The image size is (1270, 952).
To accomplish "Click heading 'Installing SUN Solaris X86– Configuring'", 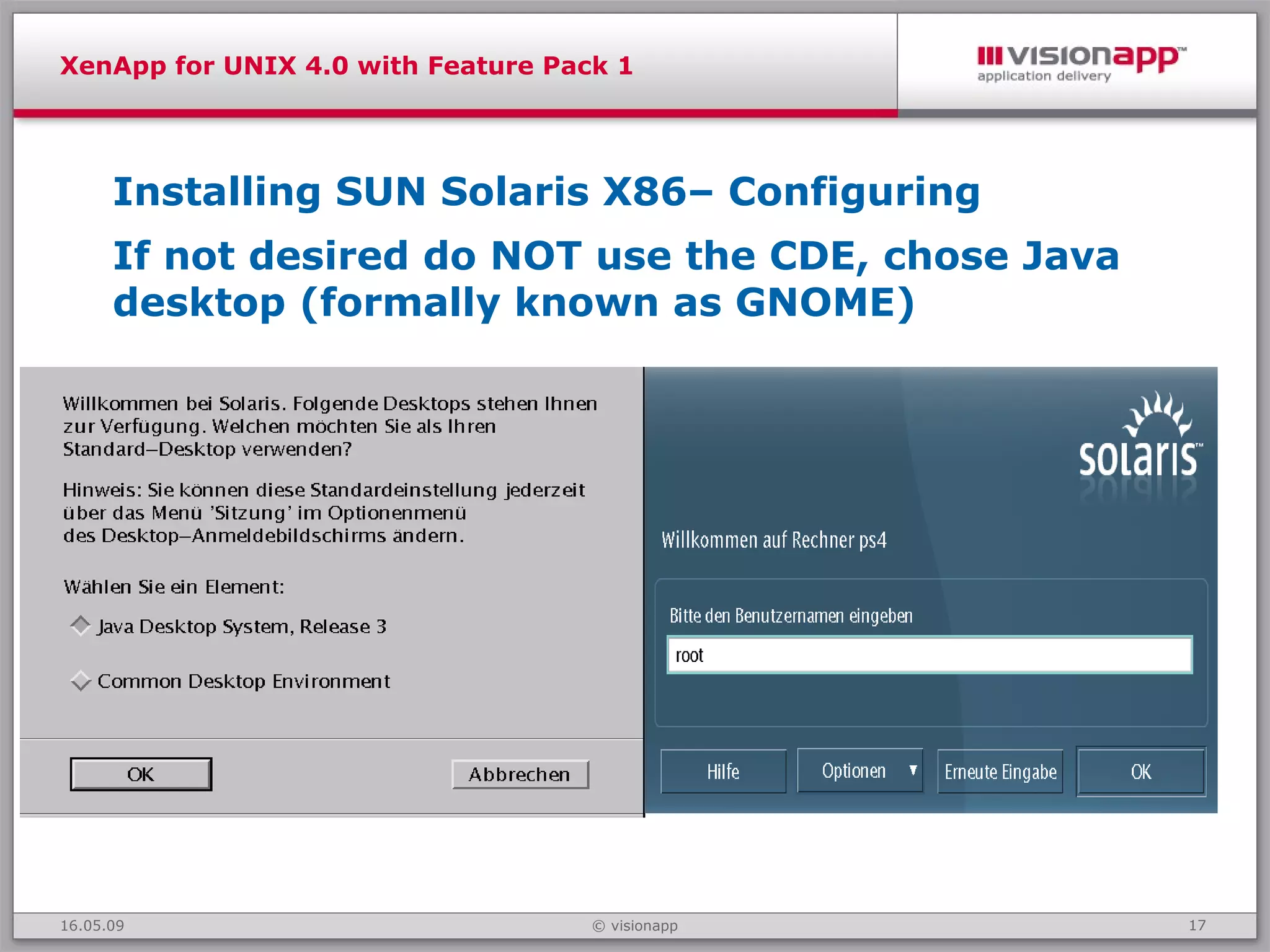I will 546,192.
